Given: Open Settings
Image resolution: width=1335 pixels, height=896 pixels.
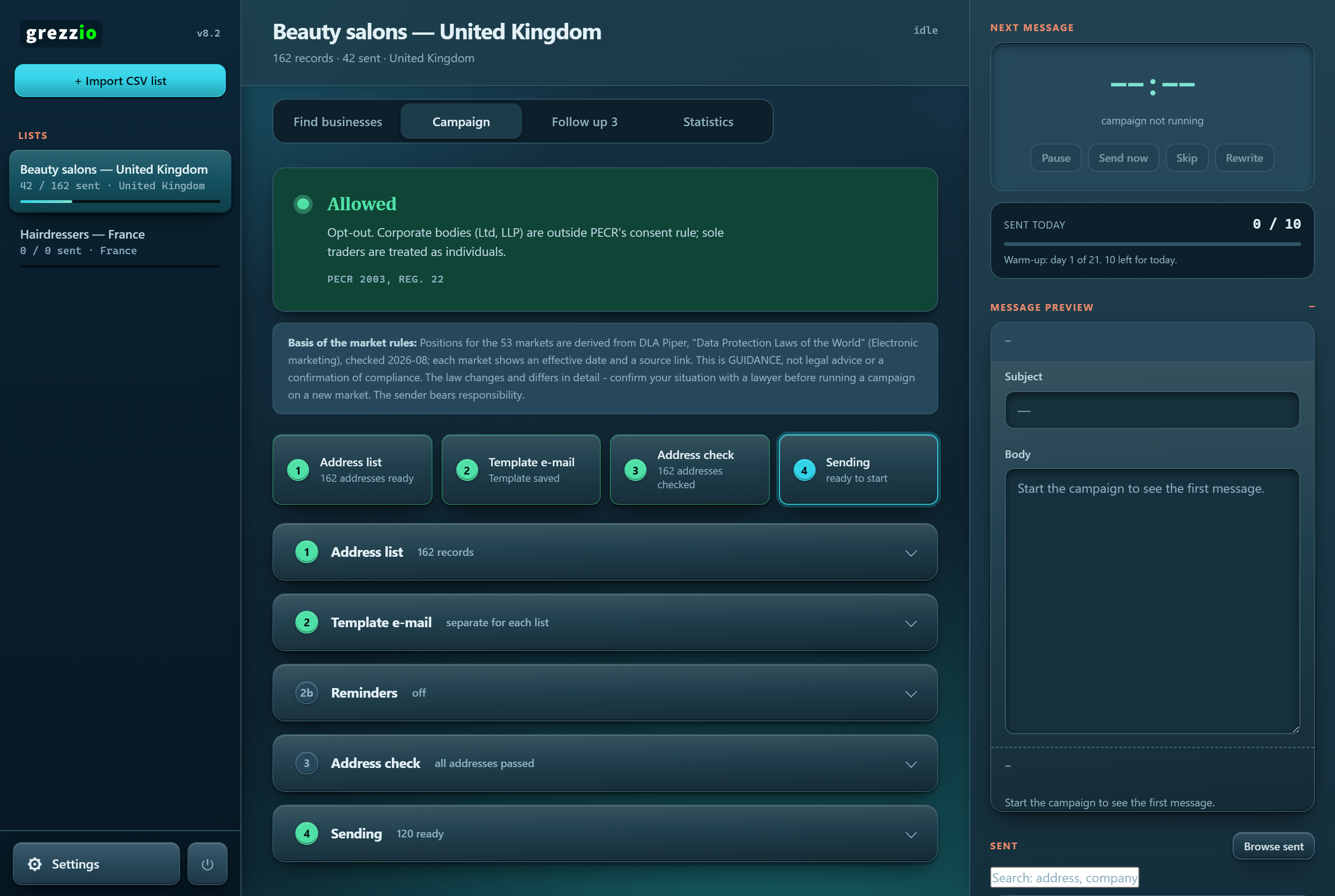Looking at the screenshot, I should click(96, 864).
